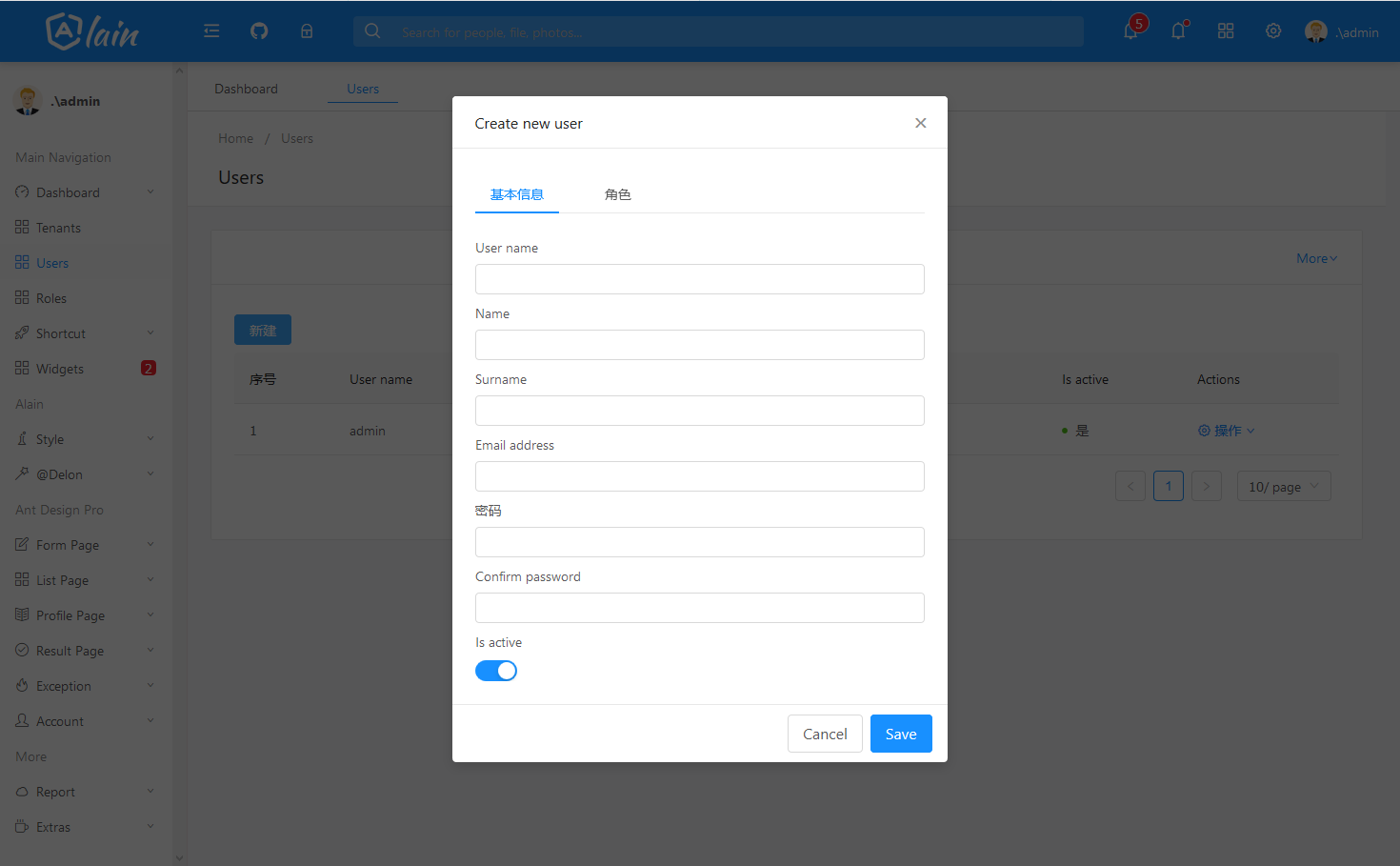Open the GitHub icon link in header
The image size is (1400, 866).
coord(259,31)
